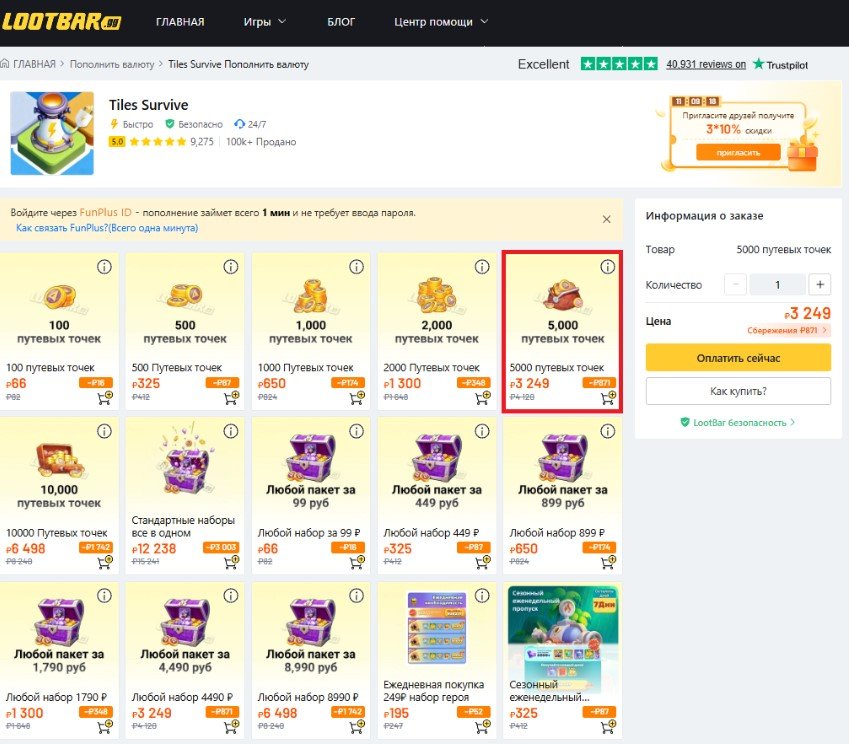Image resolution: width=849 pixels, height=744 pixels.
Task: Open Центр помощи dropdown menu
Action: tap(441, 21)
